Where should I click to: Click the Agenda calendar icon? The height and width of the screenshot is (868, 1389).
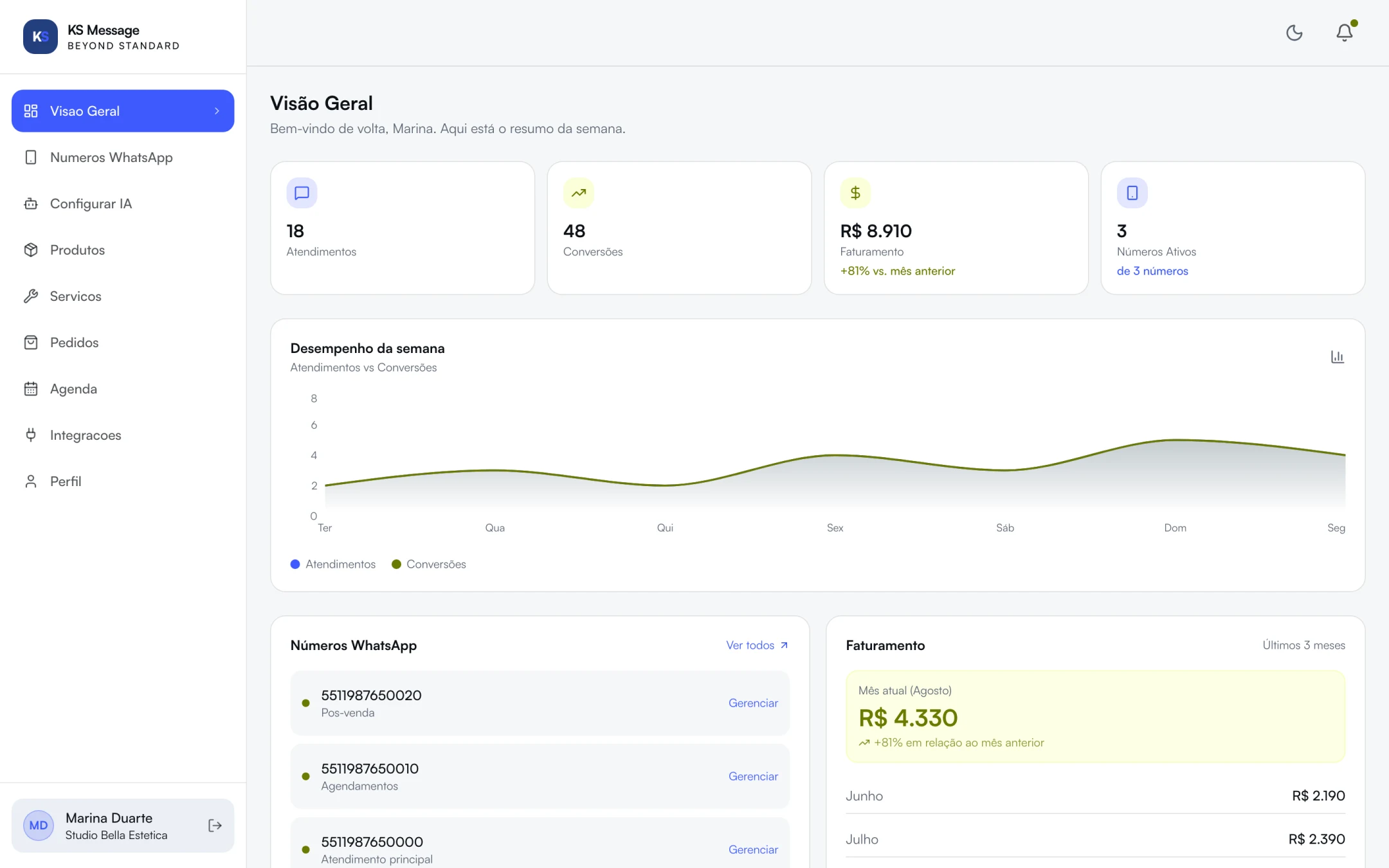(x=31, y=388)
